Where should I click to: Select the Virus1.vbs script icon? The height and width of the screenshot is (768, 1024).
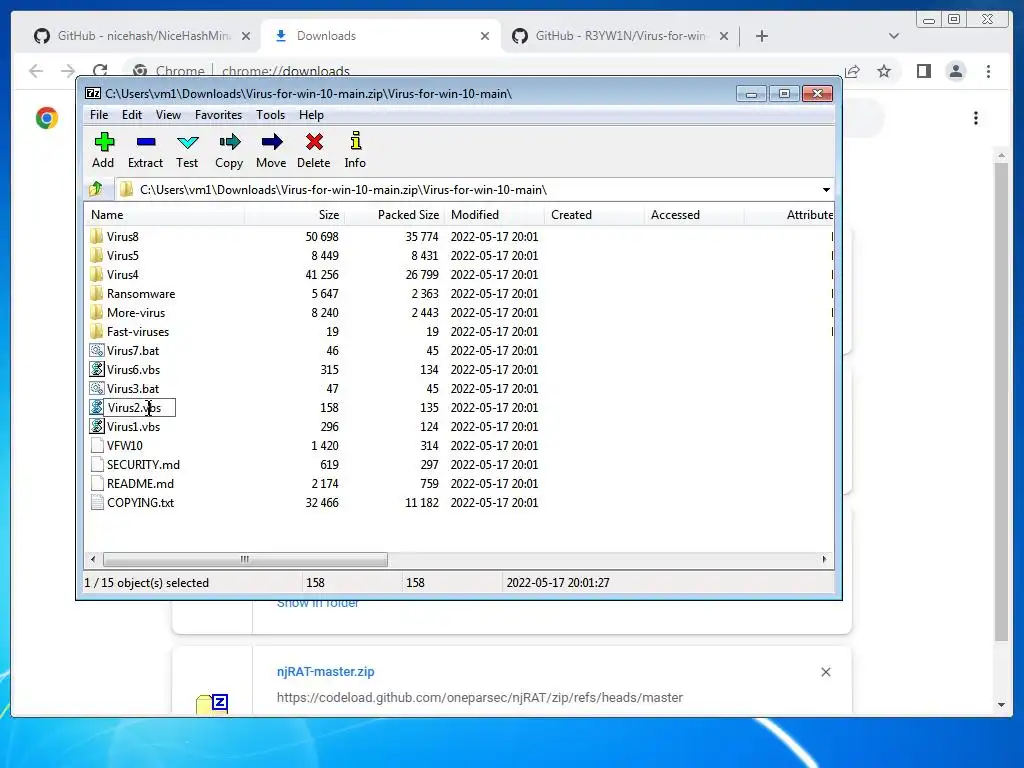coord(97,426)
